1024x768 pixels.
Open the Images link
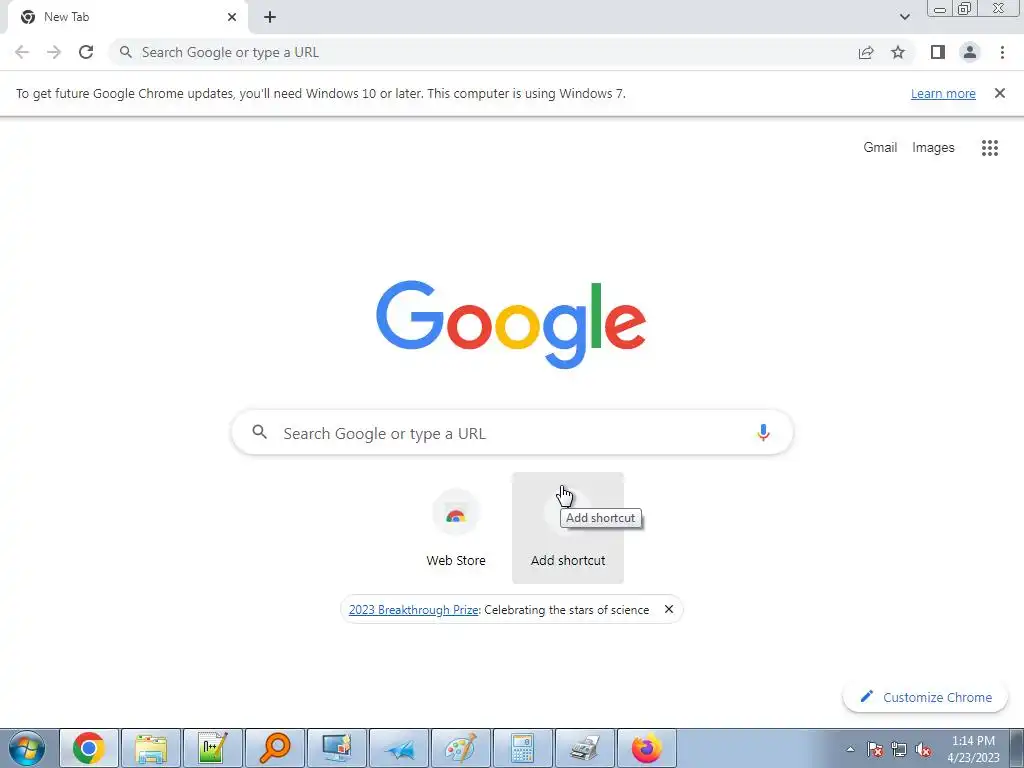click(x=933, y=148)
